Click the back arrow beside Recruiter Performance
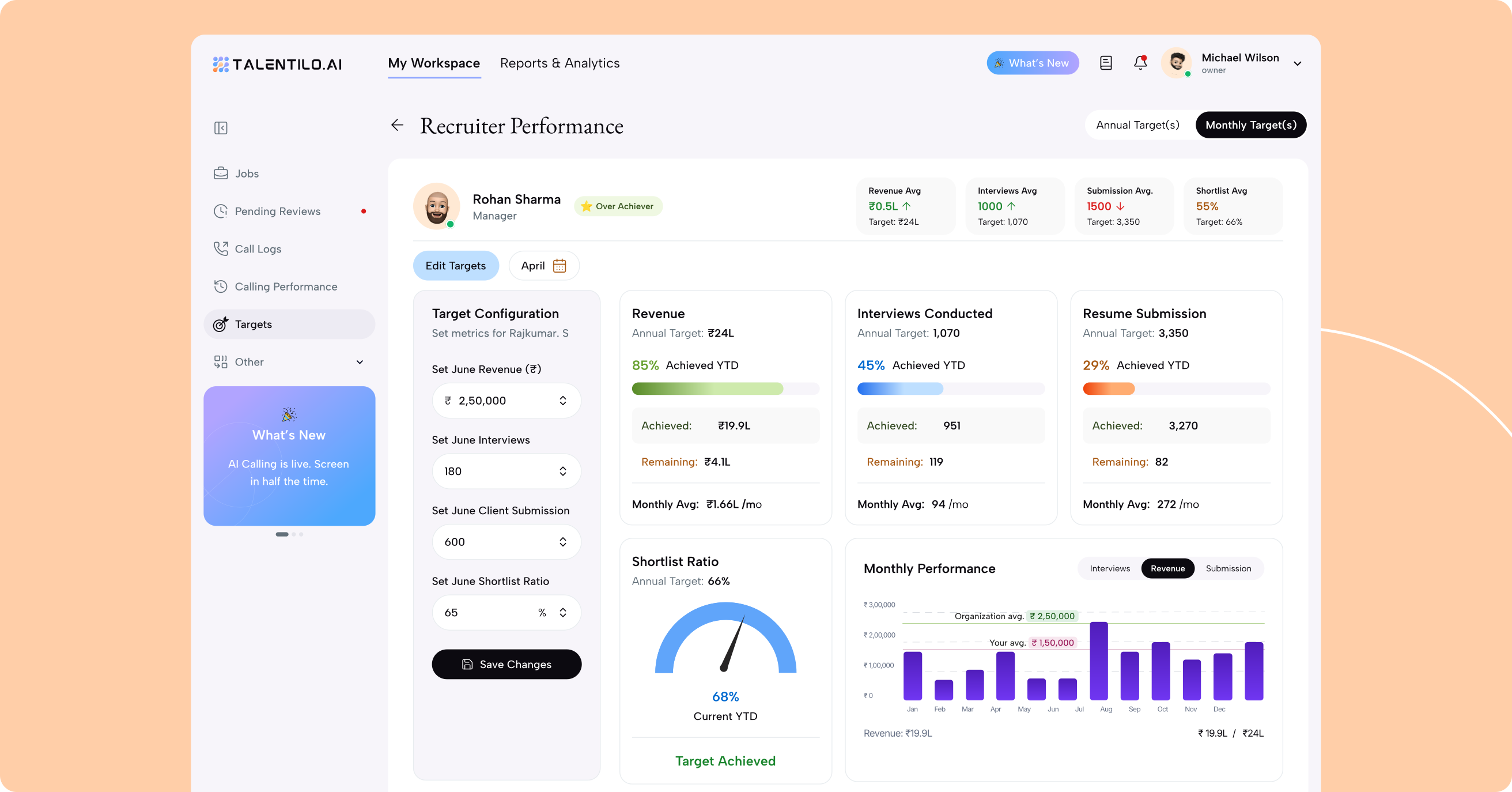This screenshot has width=1512, height=792. 398,125
